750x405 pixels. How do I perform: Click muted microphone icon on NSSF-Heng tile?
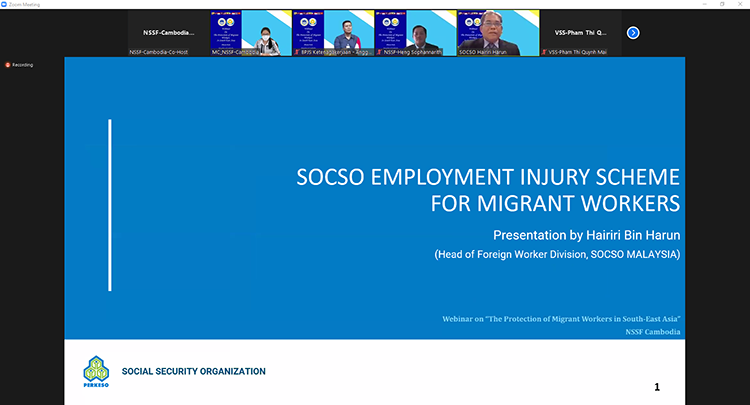pyautogui.click(x=379, y=52)
